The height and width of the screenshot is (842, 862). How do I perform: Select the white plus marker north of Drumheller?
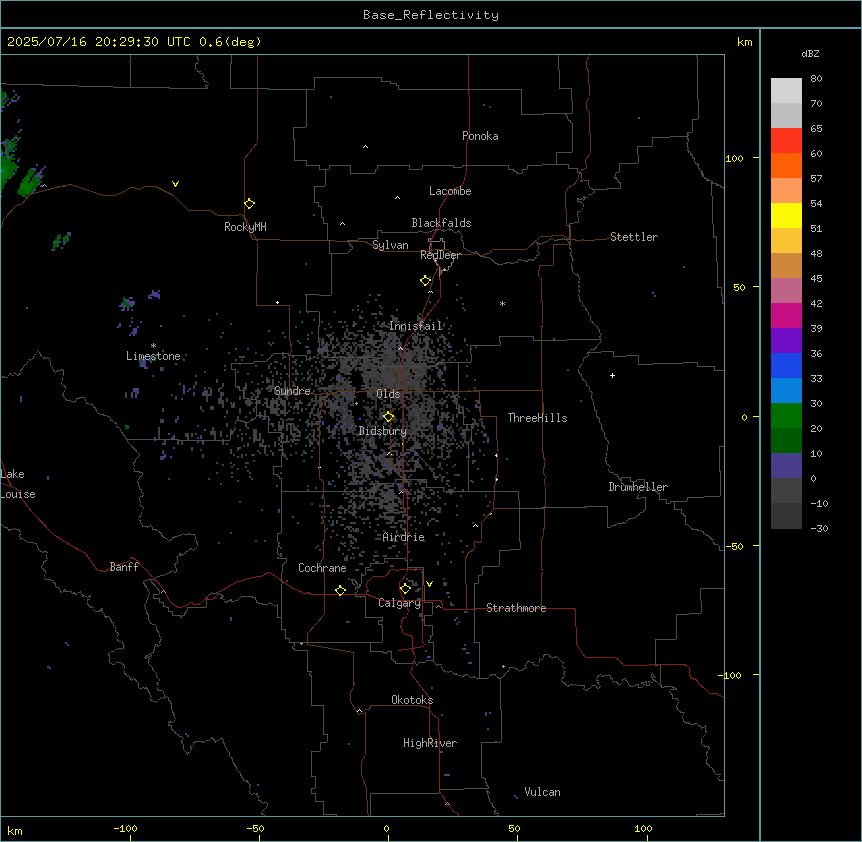click(x=612, y=375)
